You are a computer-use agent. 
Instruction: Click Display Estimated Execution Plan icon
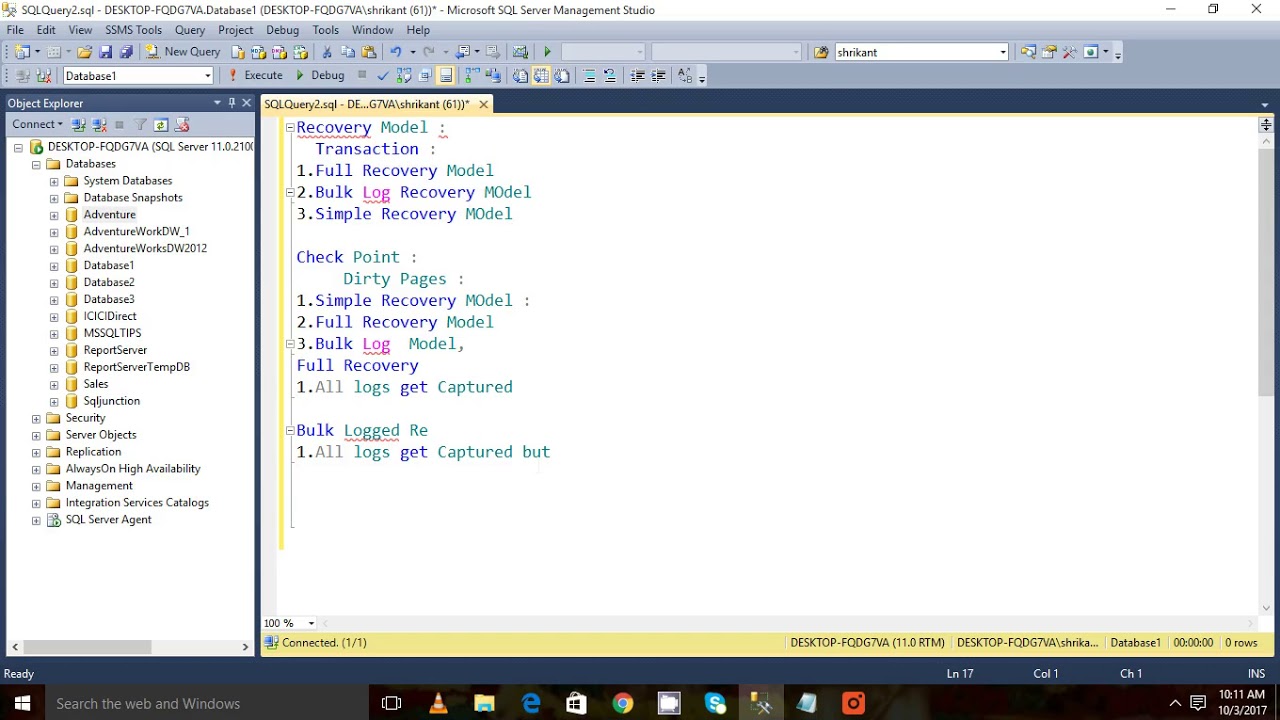(x=403, y=75)
